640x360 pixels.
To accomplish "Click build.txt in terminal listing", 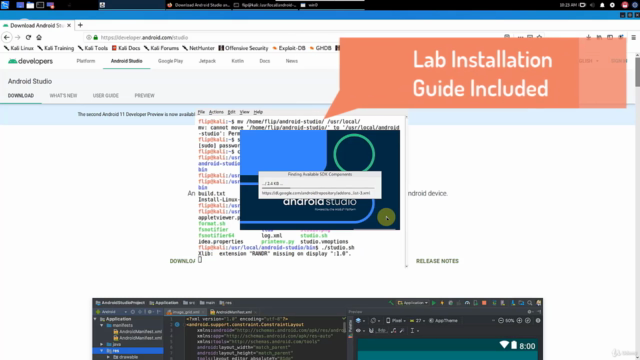I will 211,193.
